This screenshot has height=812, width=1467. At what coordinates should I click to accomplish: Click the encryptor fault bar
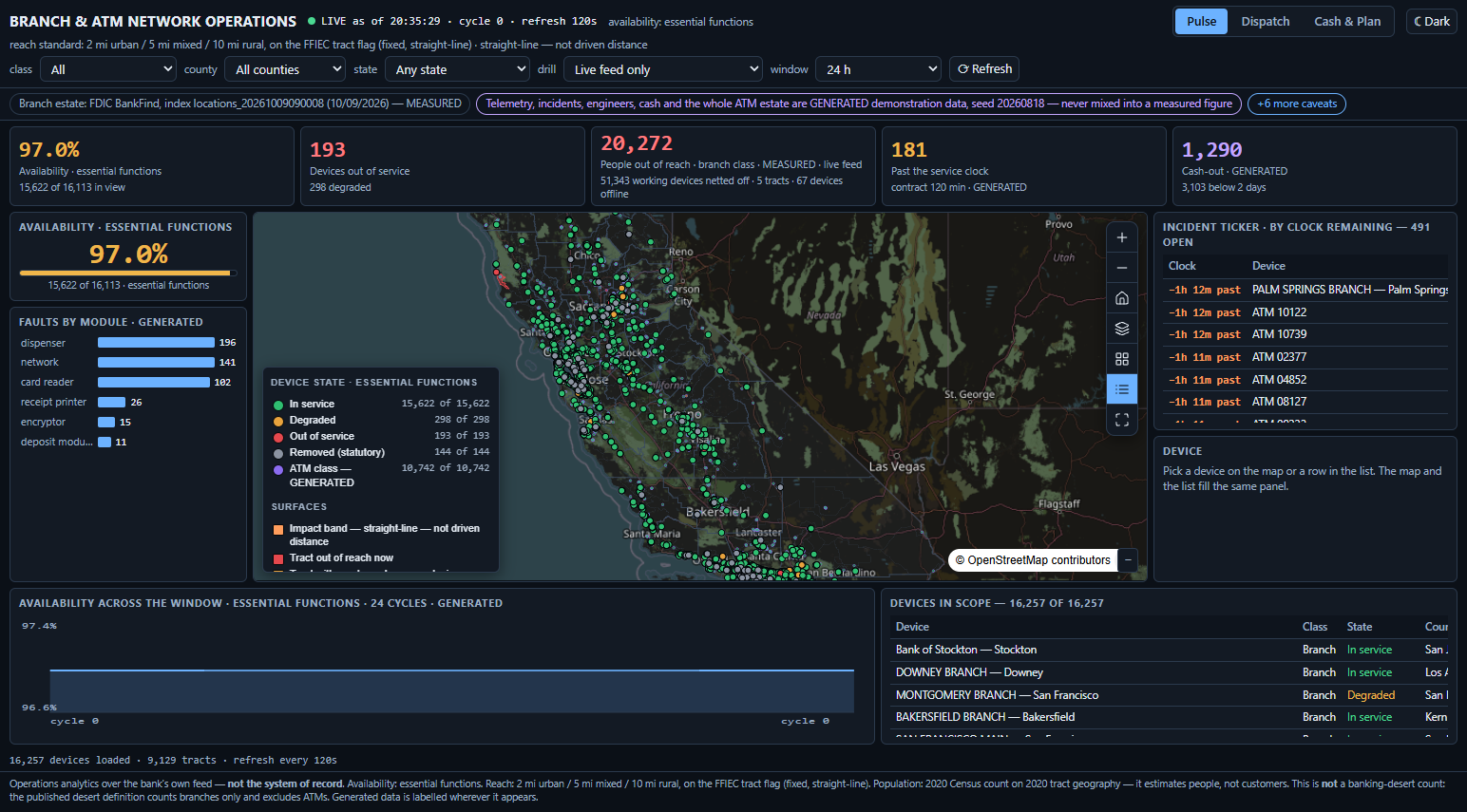[x=106, y=422]
